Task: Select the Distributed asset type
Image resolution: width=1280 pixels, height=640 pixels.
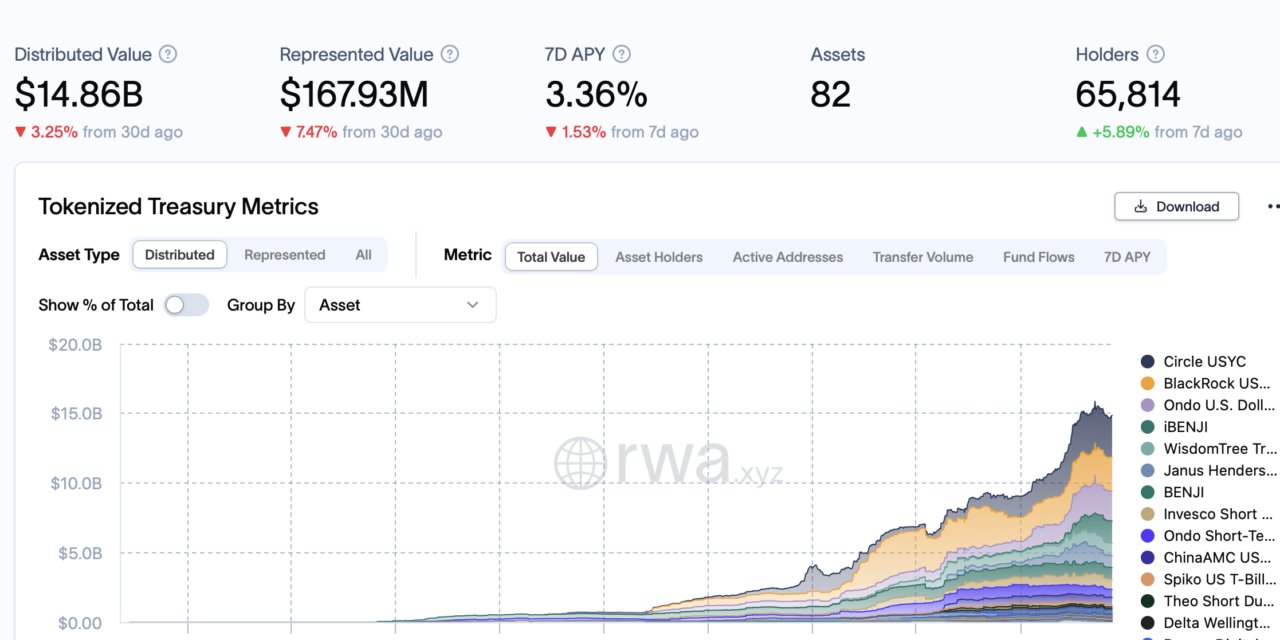Action: pyautogui.click(x=180, y=255)
